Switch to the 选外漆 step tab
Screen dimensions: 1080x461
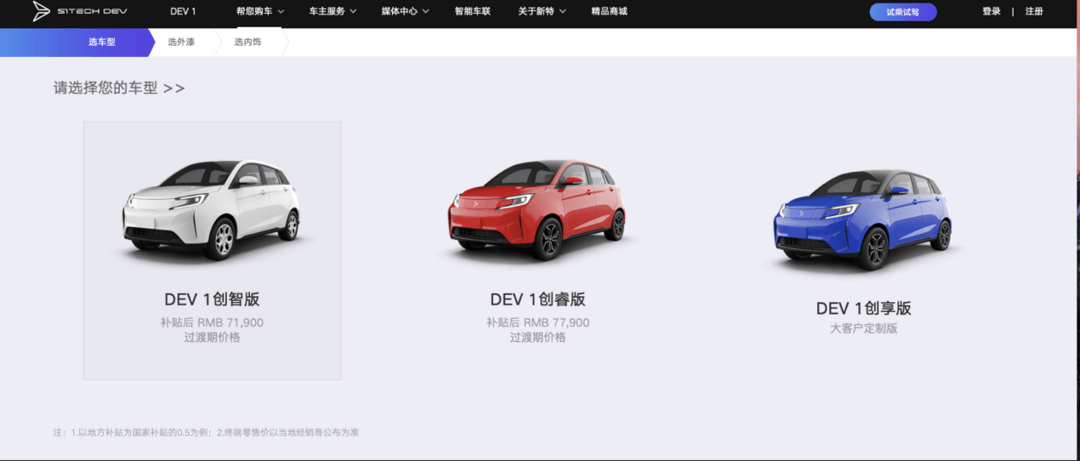click(x=181, y=42)
